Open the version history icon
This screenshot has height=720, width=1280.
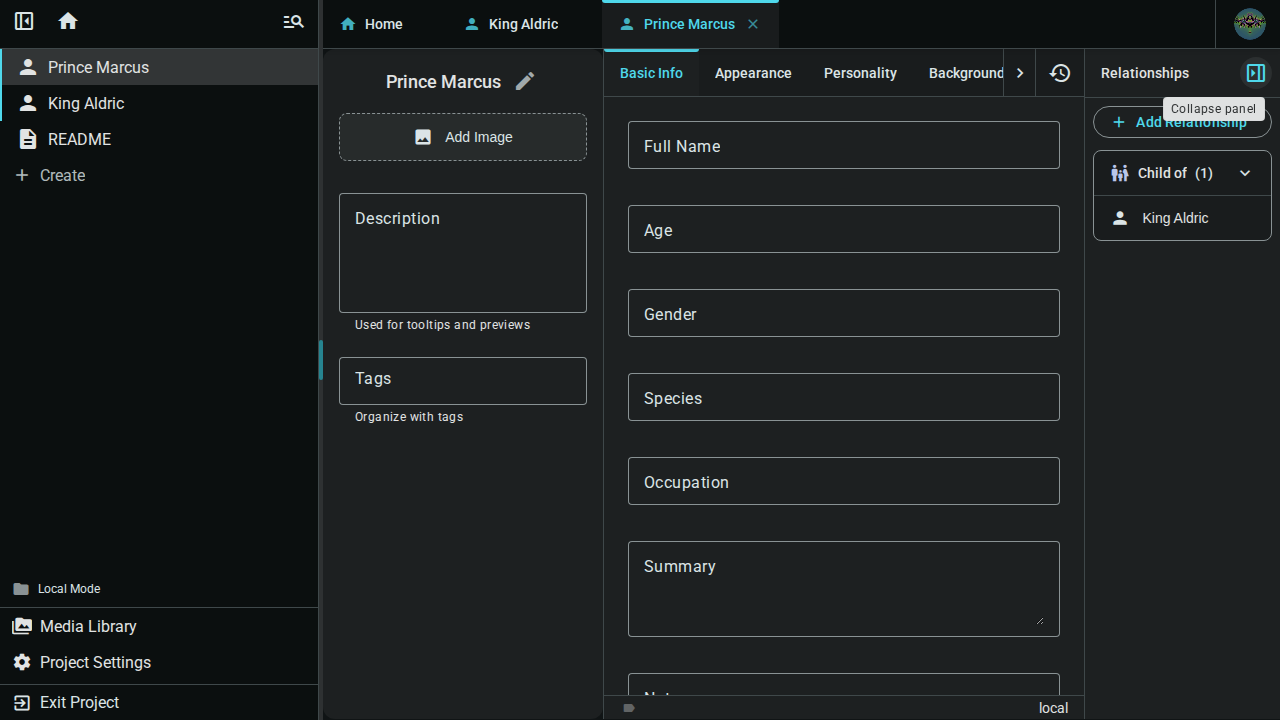click(1060, 73)
